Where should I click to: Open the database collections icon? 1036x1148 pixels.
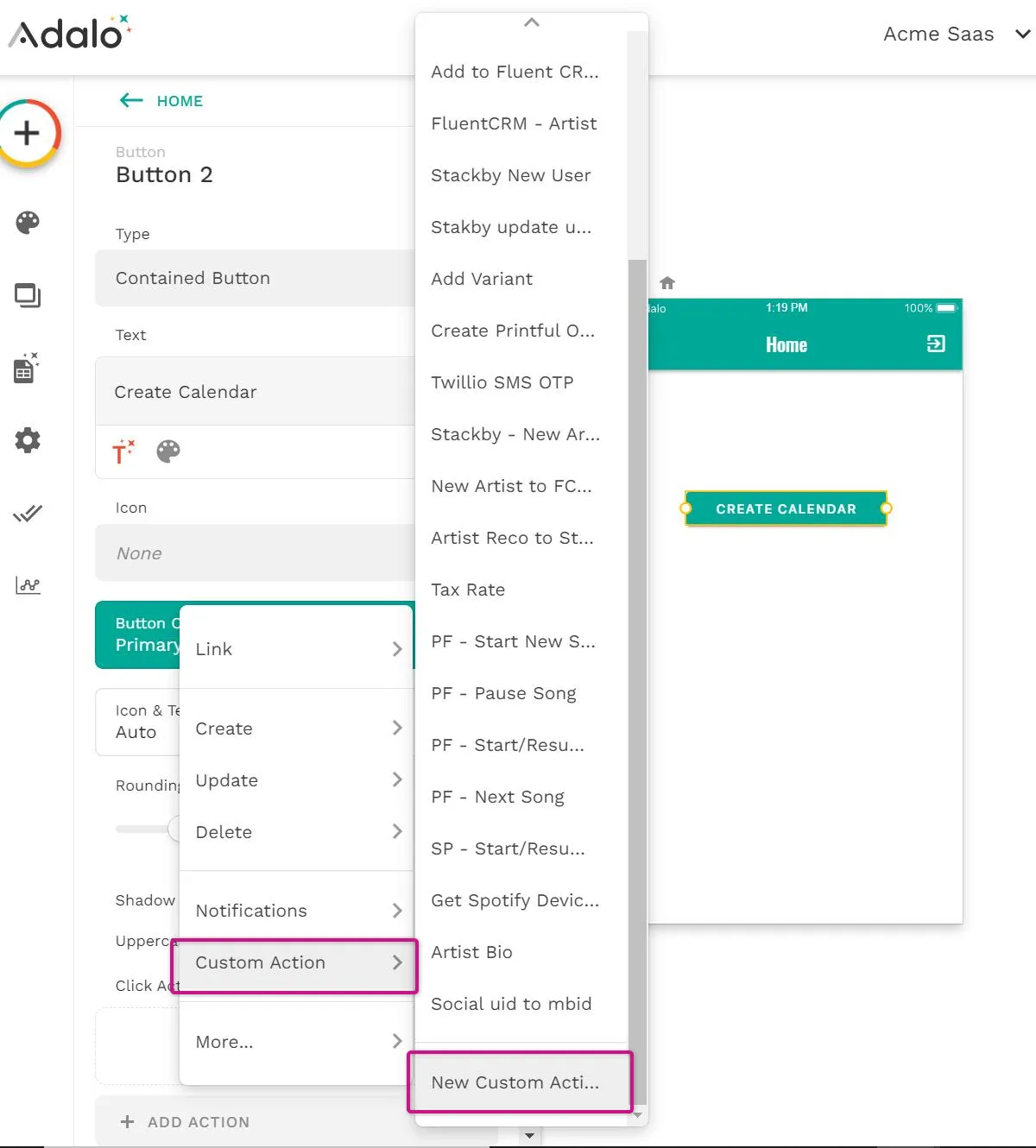pyautogui.click(x=27, y=368)
